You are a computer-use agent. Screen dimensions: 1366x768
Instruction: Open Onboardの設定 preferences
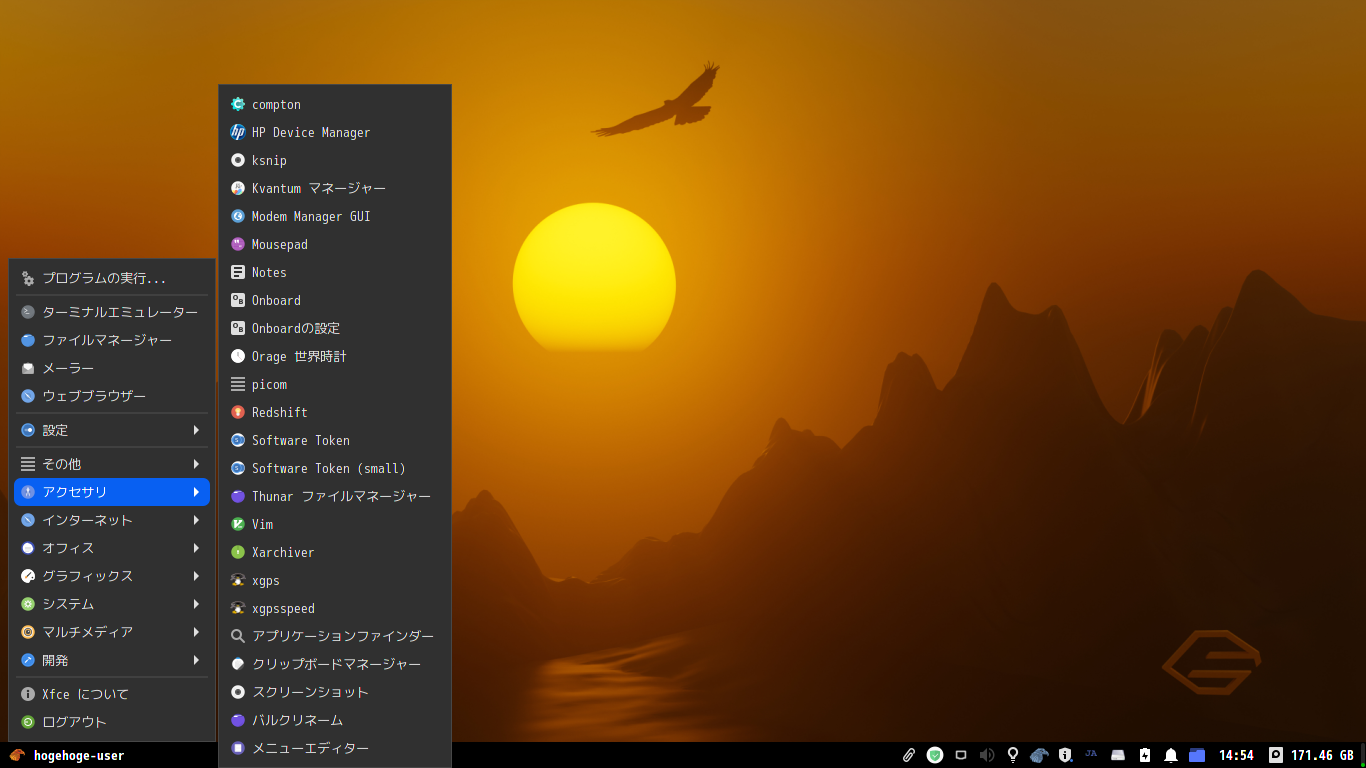[x=335, y=328]
